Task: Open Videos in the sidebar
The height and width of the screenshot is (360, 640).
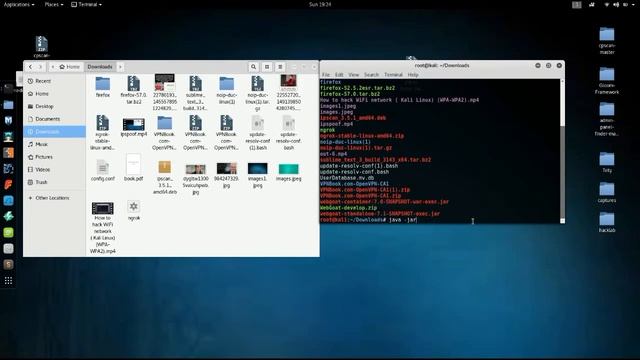Action: pos(54,169)
